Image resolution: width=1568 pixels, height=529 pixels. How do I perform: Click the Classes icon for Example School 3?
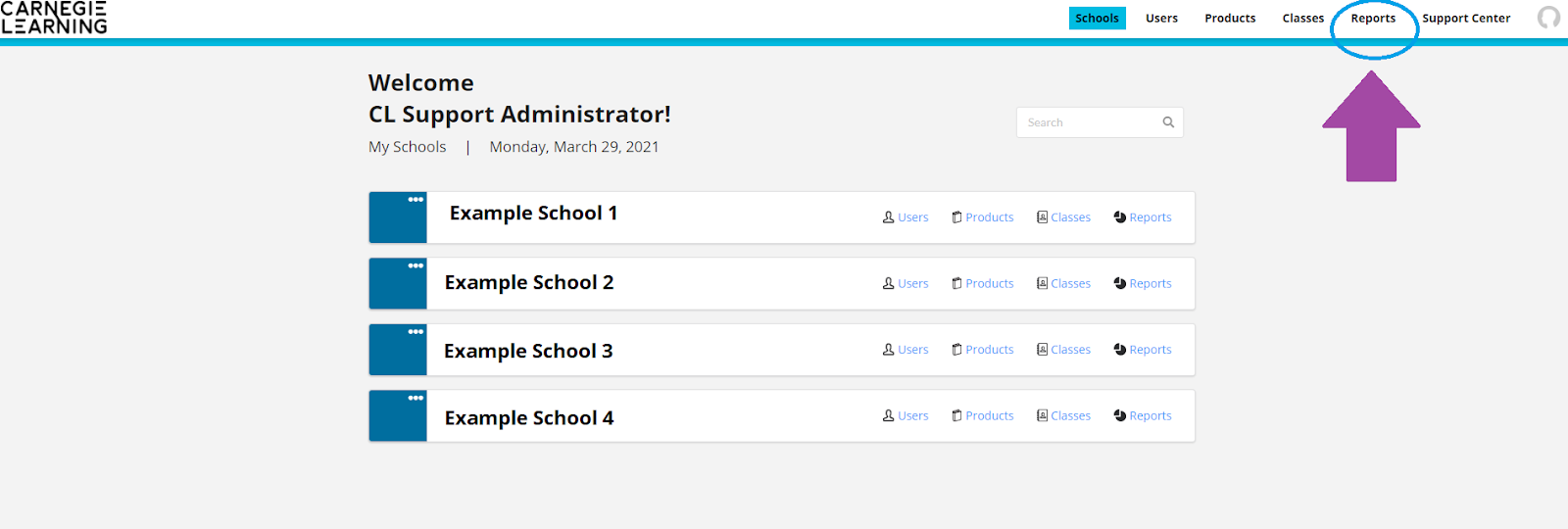(x=1042, y=350)
